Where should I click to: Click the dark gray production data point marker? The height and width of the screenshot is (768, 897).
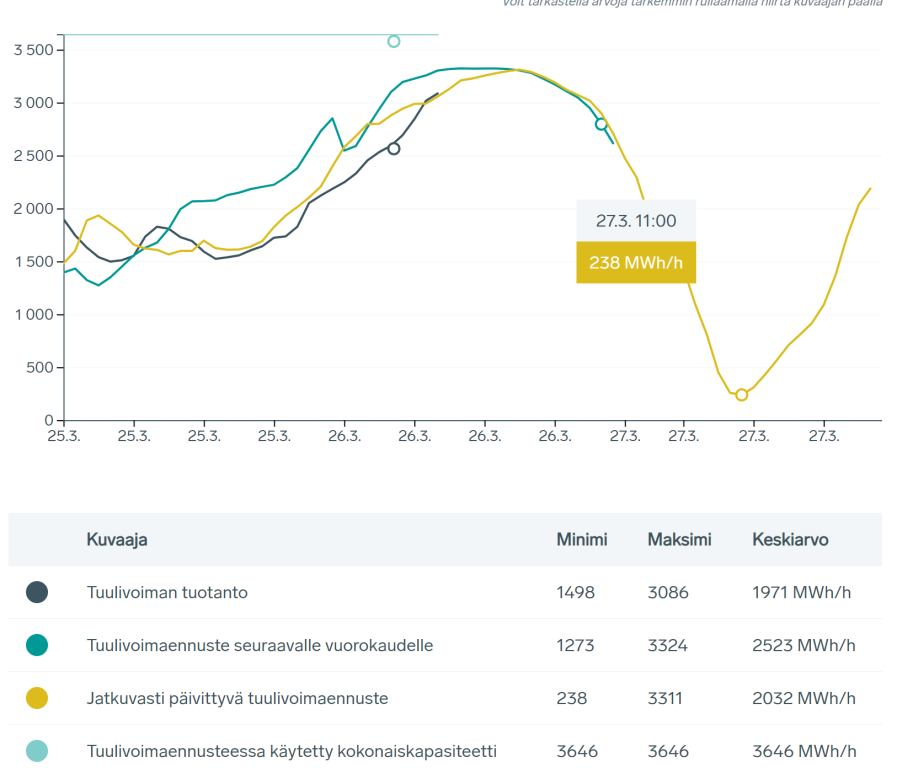point(394,149)
